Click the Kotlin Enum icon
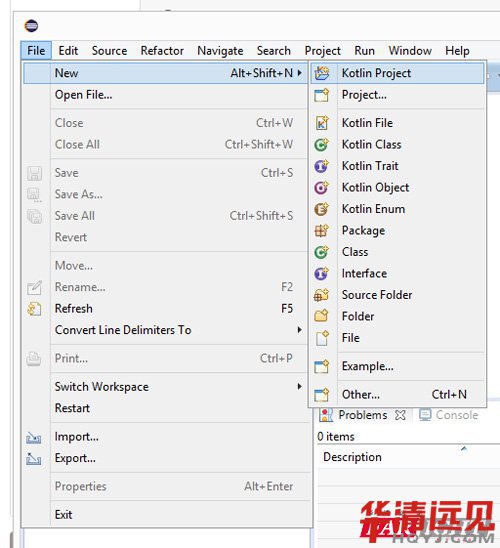Image resolution: width=500 pixels, height=548 pixels. (321, 209)
